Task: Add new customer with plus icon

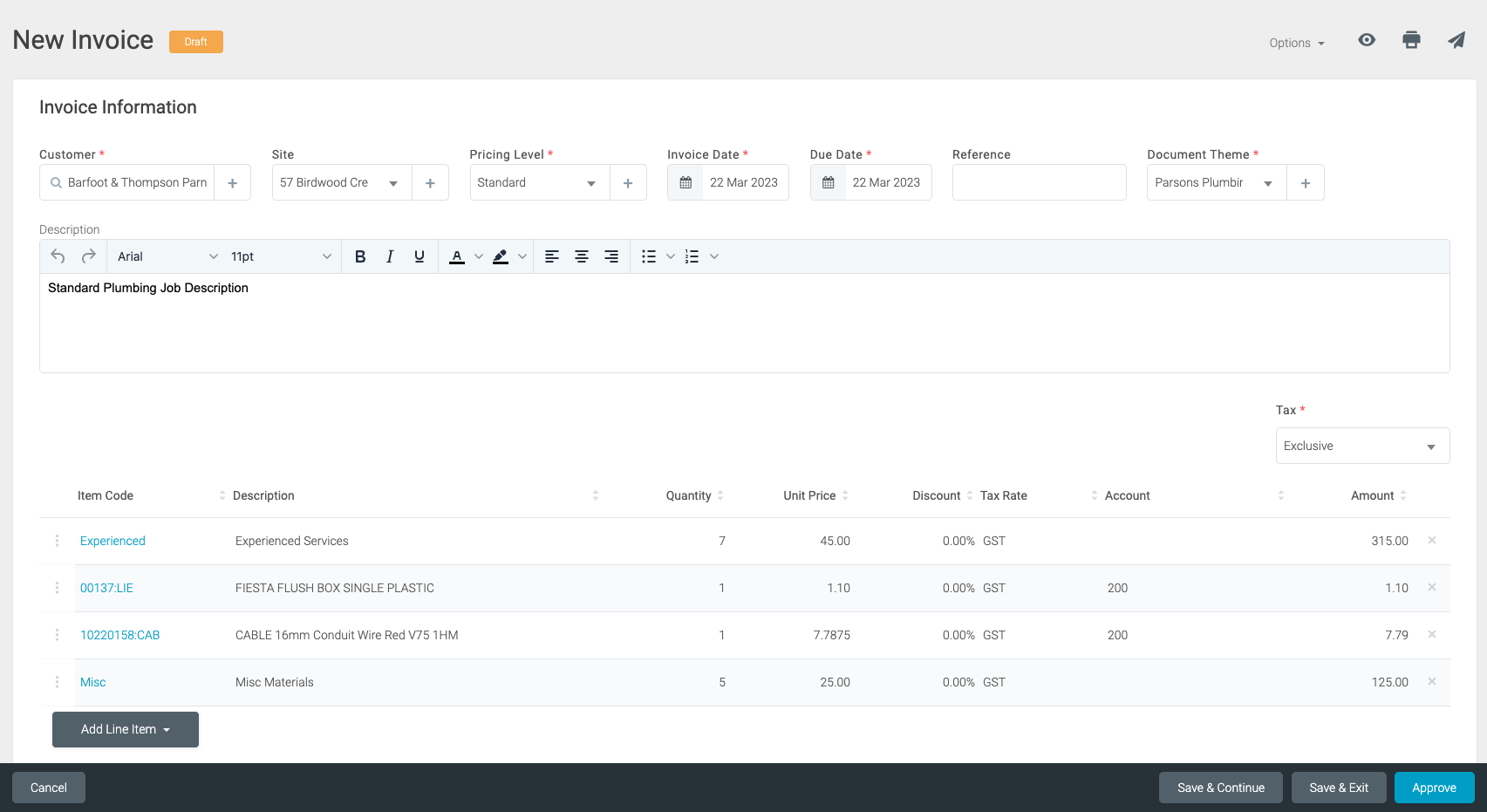Action: (x=232, y=183)
